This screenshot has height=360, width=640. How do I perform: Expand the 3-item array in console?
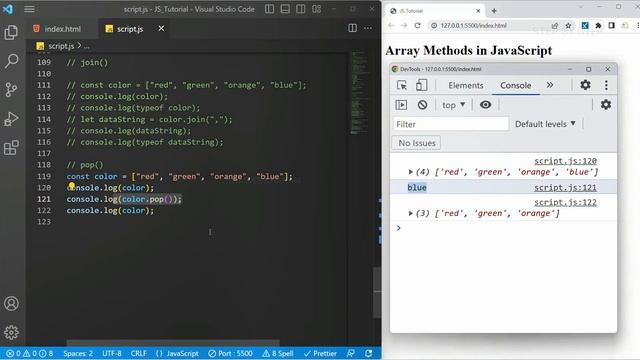[x=411, y=213]
